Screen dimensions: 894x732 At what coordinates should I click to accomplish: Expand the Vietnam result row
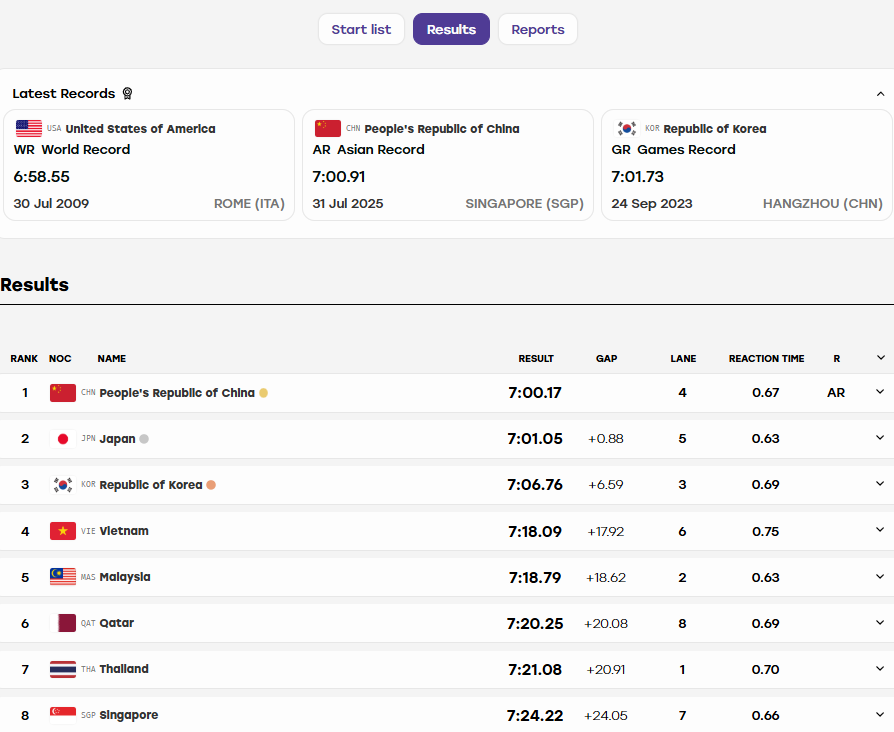(x=880, y=530)
